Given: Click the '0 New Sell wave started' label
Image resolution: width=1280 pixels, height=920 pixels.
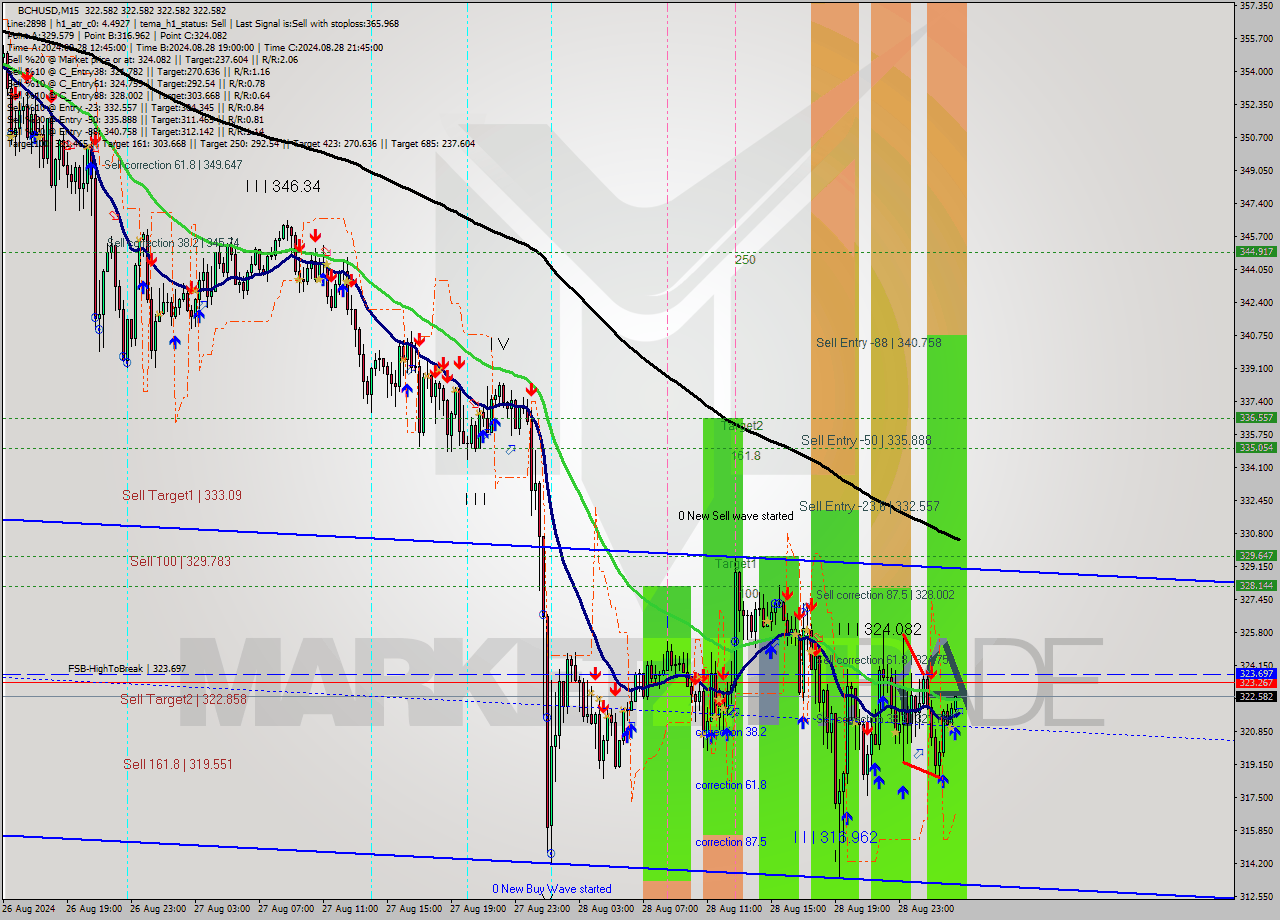Looking at the screenshot, I should [x=736, y=516].
